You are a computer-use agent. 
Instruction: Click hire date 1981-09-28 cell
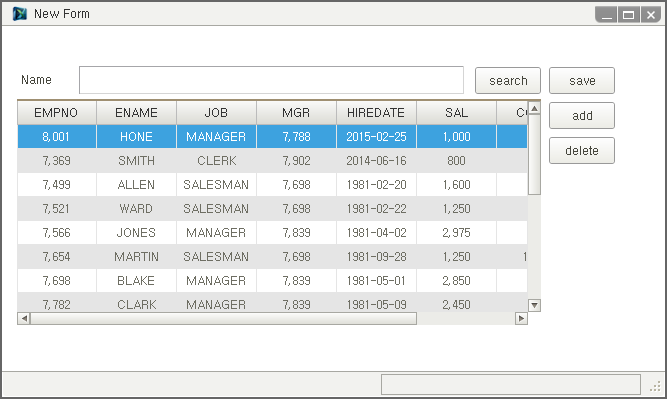point(376,257)
